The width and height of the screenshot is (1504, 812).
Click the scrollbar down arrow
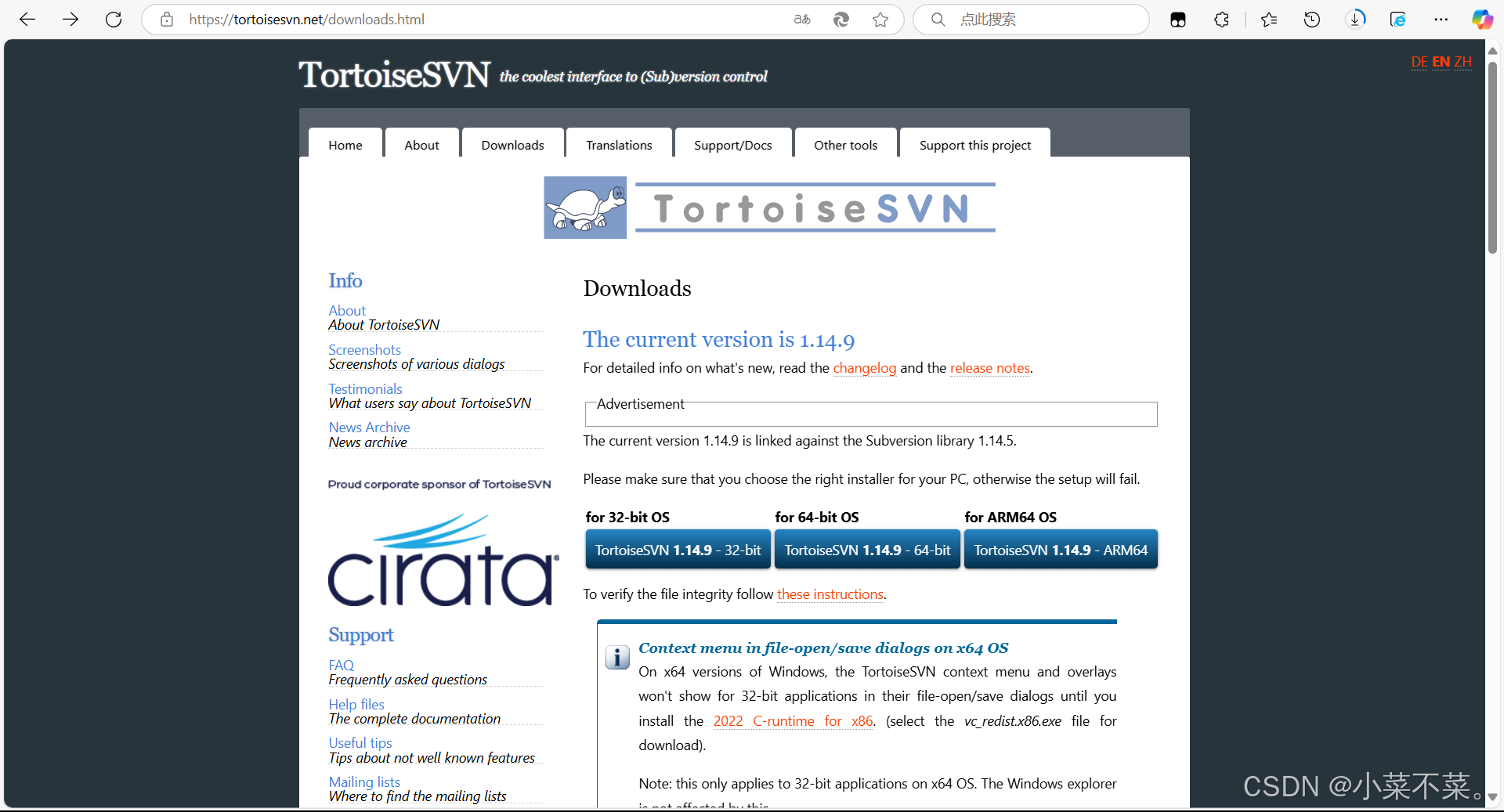coord(1492,798)
